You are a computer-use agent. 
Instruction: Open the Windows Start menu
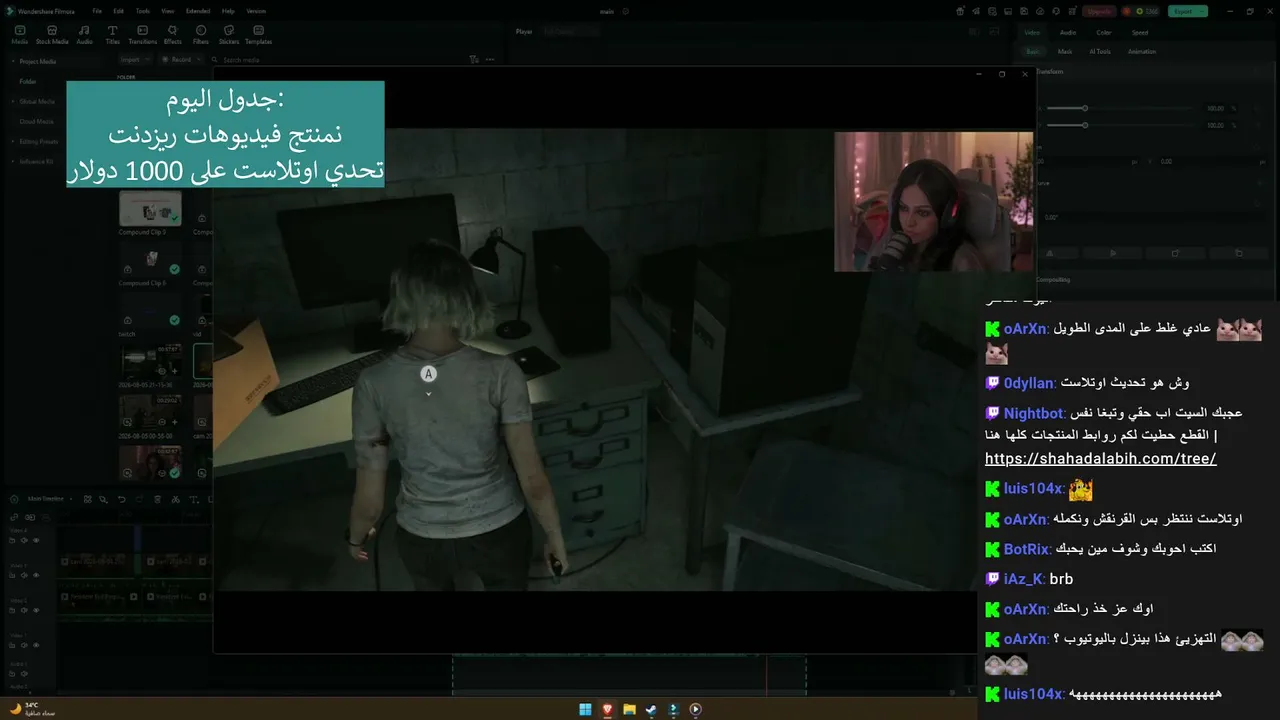coord(585,710)
